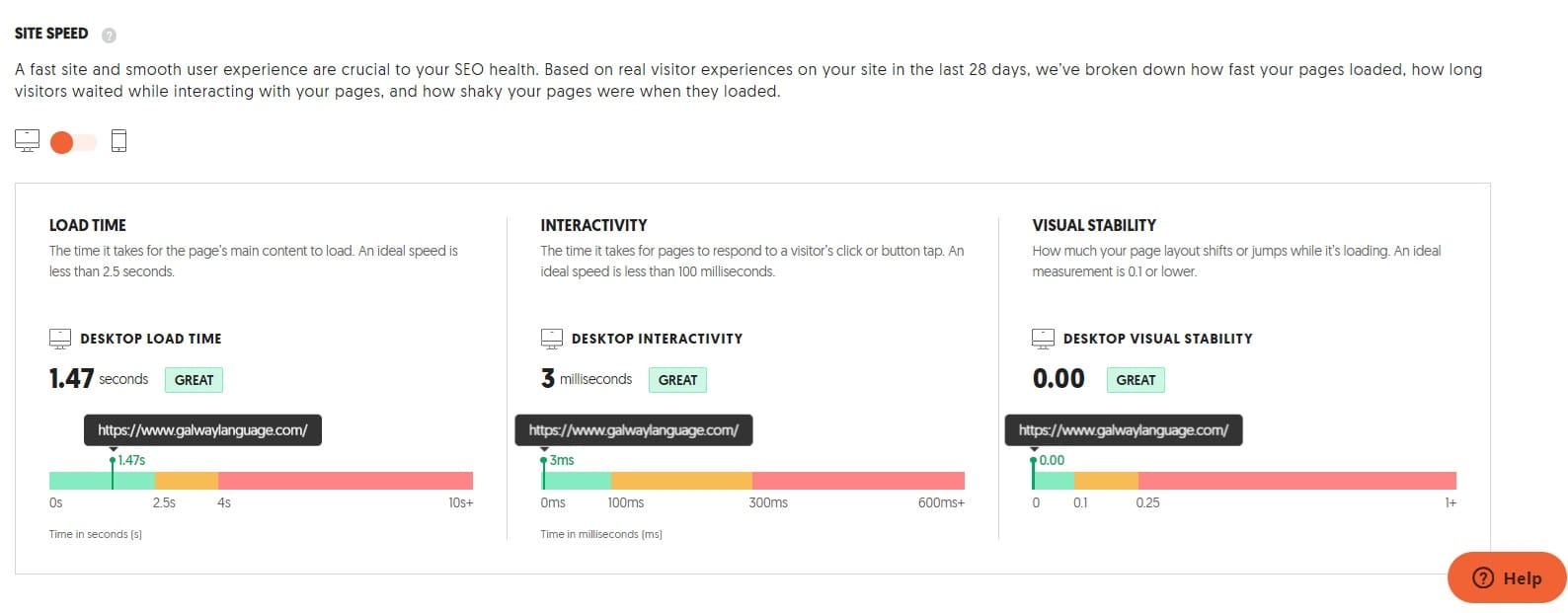Select the mobile phone view icon
The width and height of the screenshot is (1568, 613).
pos(118,141)
